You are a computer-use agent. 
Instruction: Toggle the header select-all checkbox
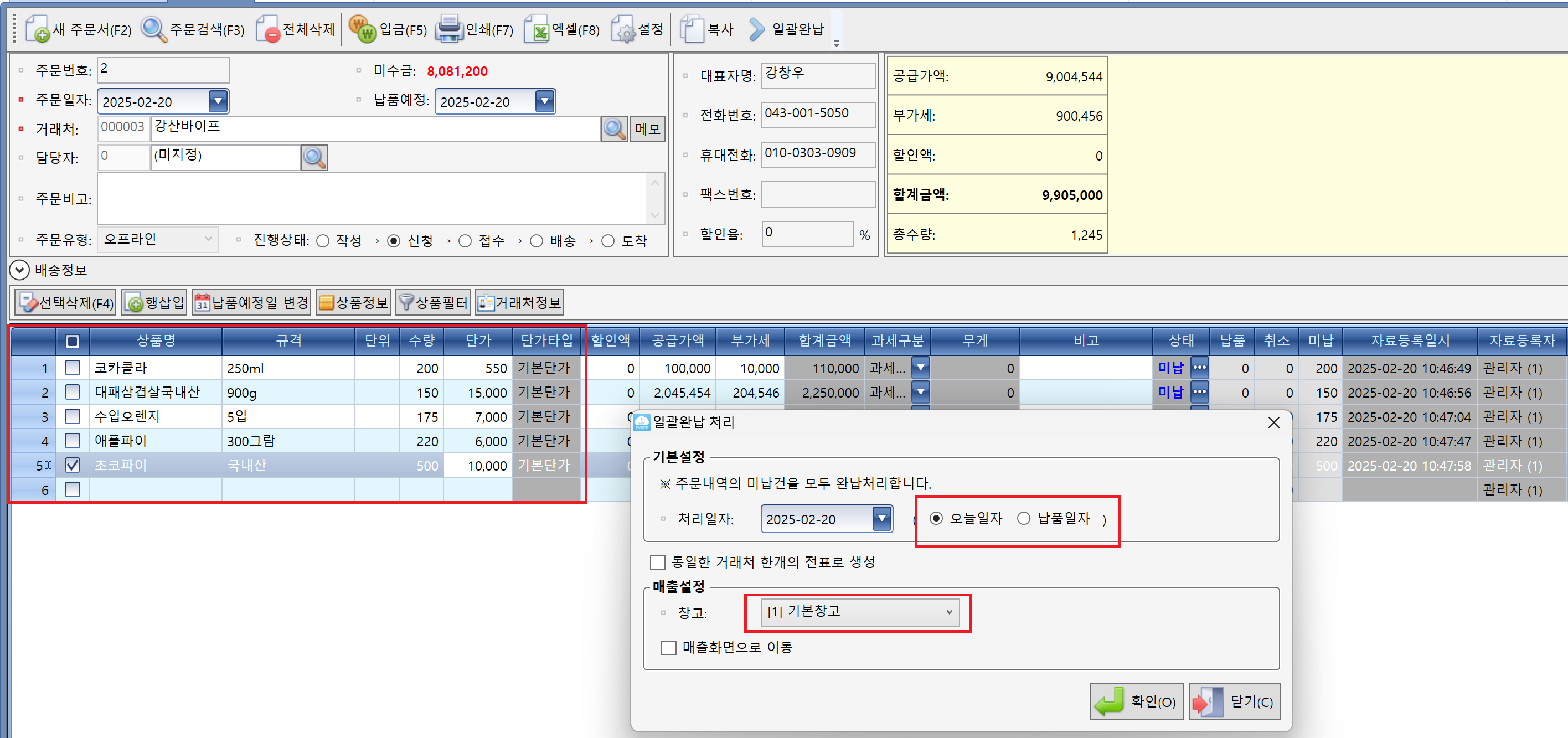[73, 341]
